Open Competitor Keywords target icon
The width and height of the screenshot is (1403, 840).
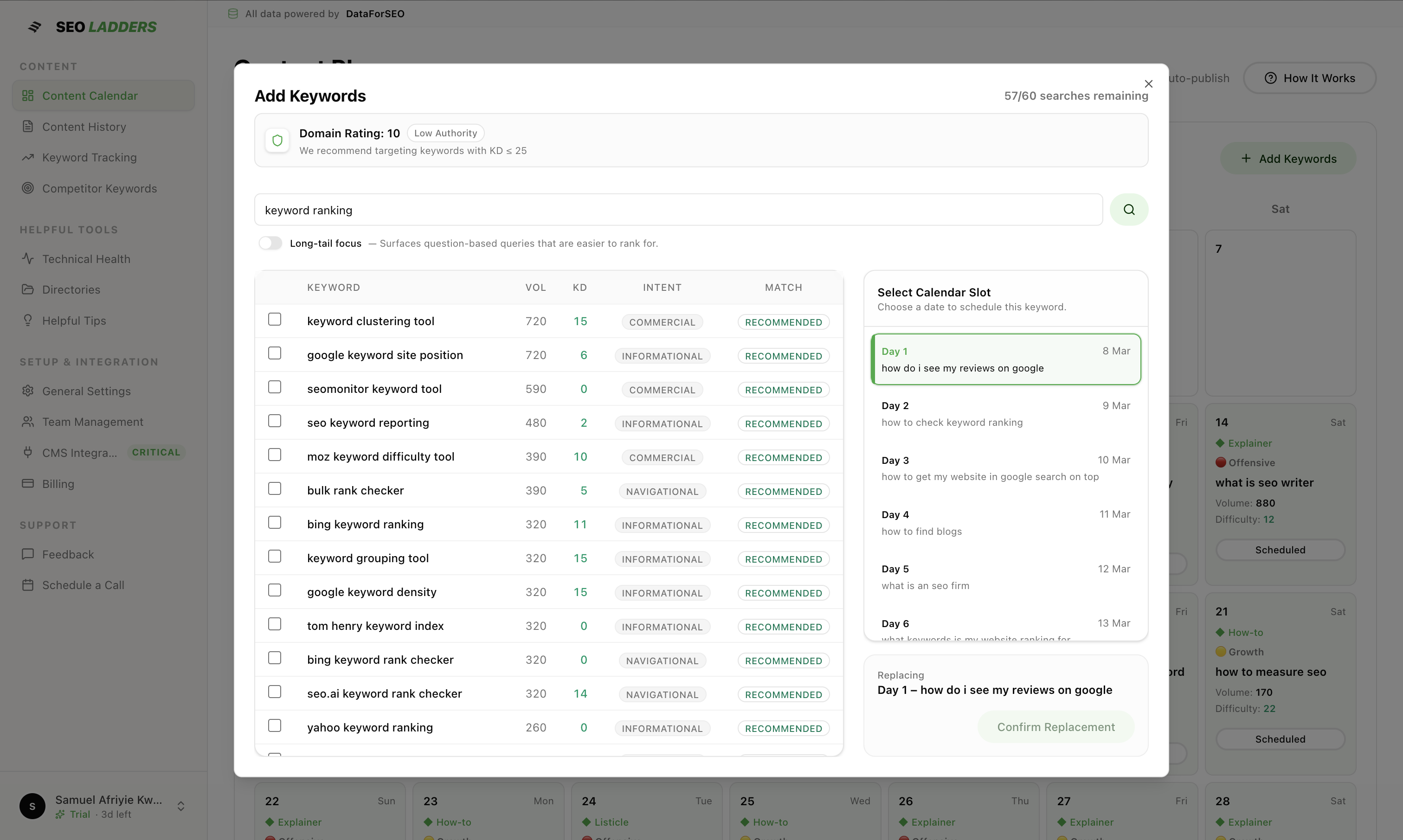tap(28, 188)
